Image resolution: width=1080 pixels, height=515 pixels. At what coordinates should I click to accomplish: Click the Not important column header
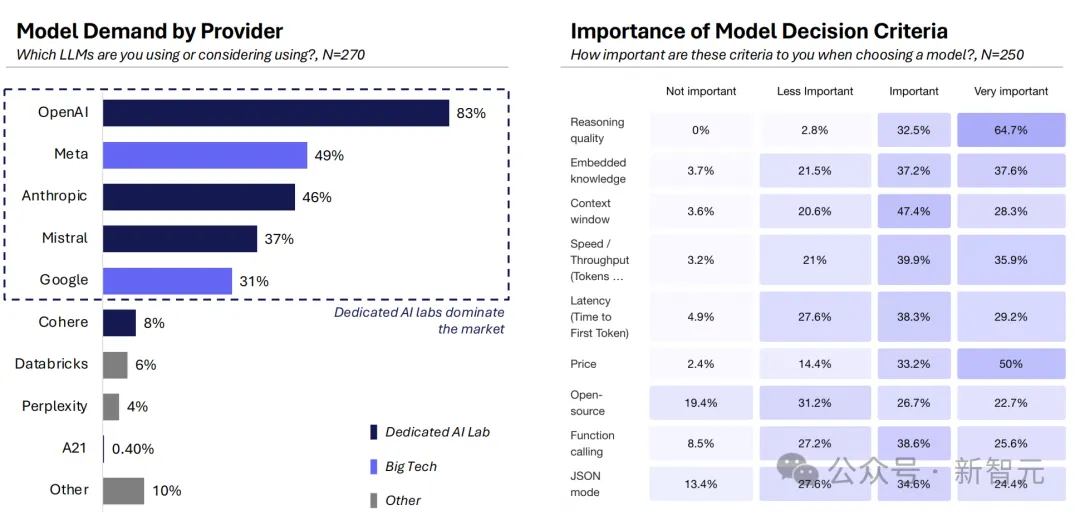coord(700,91)
